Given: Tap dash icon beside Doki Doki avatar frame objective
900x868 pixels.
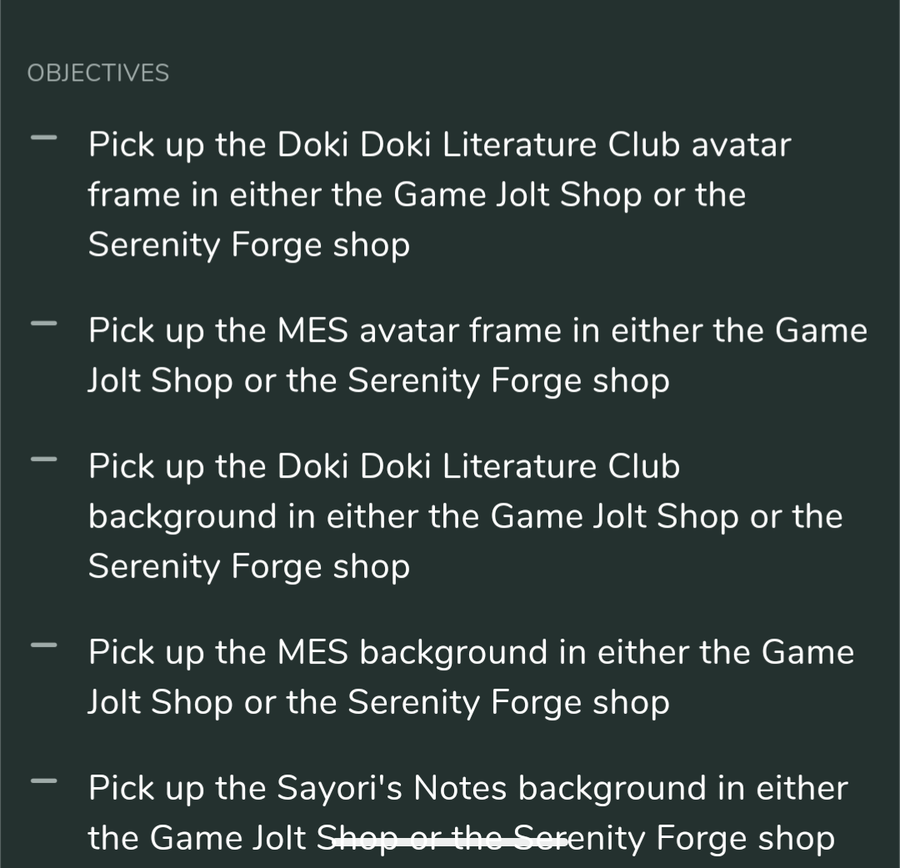Looking at the screenshot, I should tap(44, 138).
